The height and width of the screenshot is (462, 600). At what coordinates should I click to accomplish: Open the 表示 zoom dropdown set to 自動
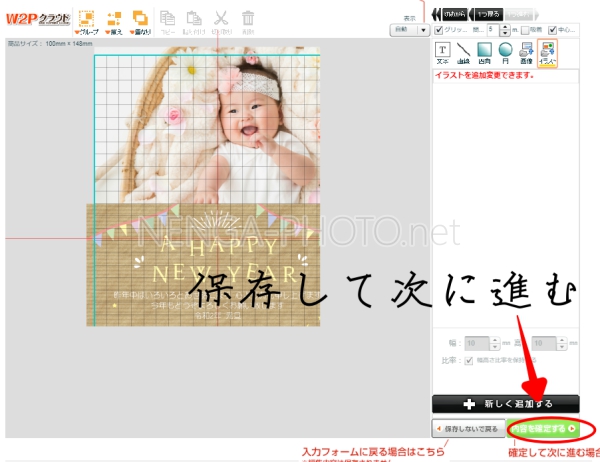pyautogui.click(x=410, y=30)
